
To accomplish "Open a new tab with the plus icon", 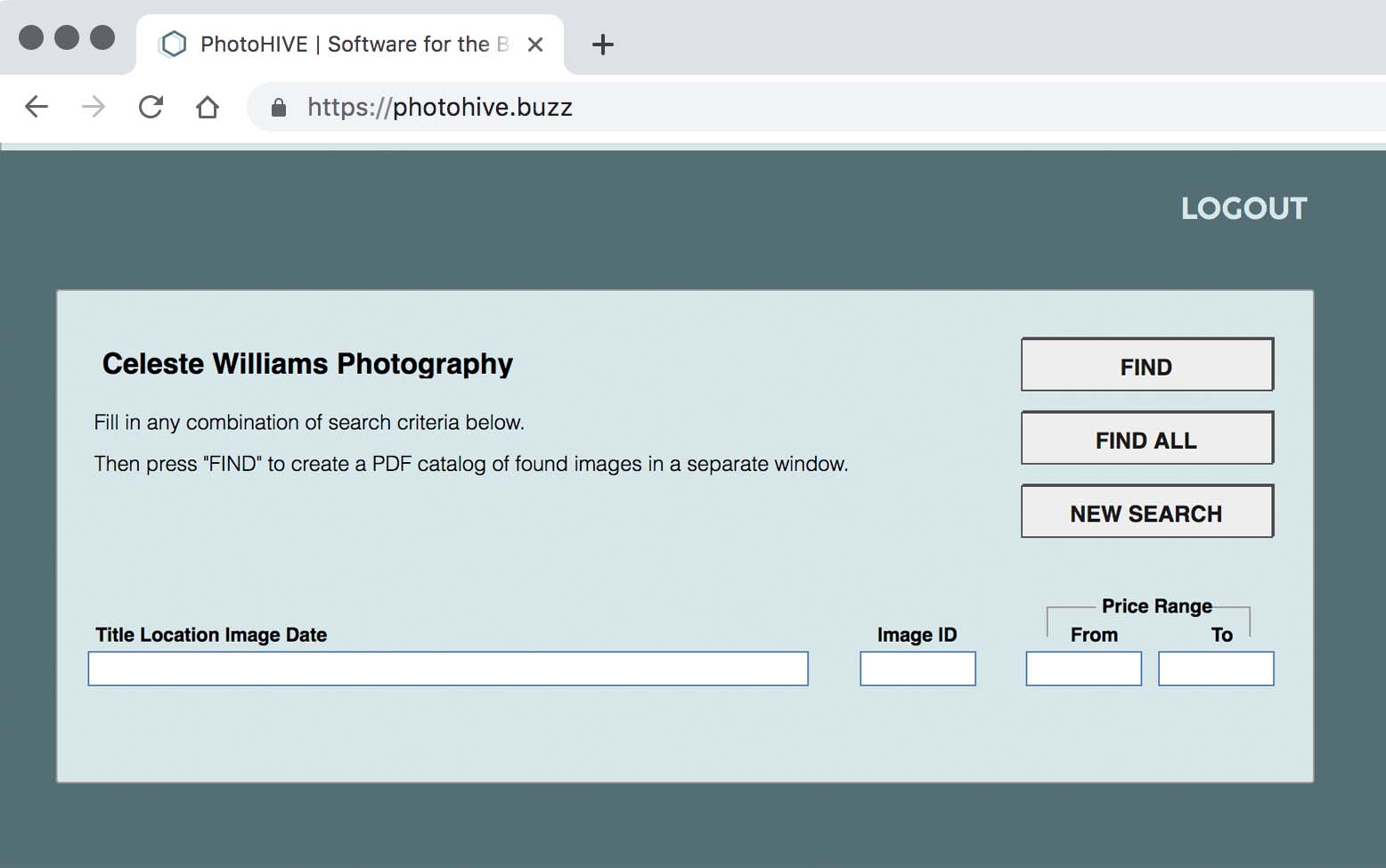I will pos(603,45).
